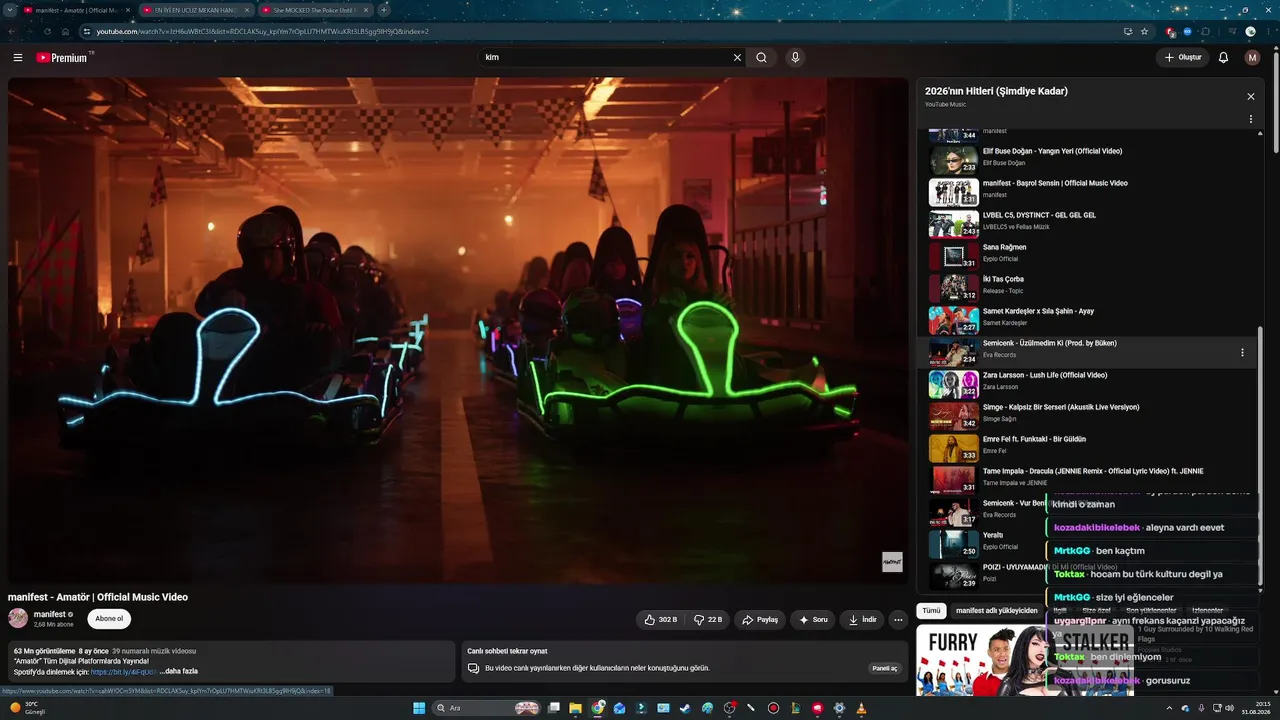Close the playlist panel
Viewport: 1280px width, 720px height.
[1250, 96]
